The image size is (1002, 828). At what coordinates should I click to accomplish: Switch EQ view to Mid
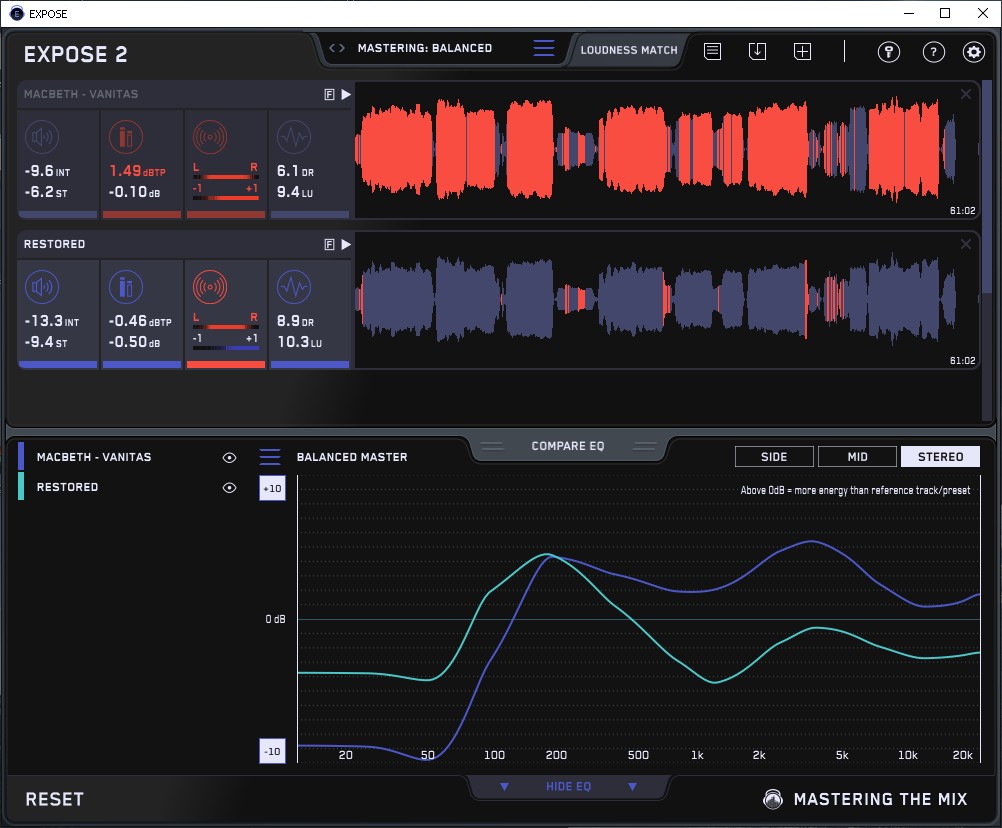tap(857, 457)
